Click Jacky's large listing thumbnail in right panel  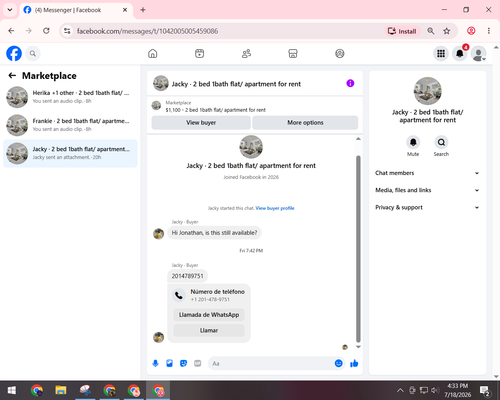click(x=428, y=91)
